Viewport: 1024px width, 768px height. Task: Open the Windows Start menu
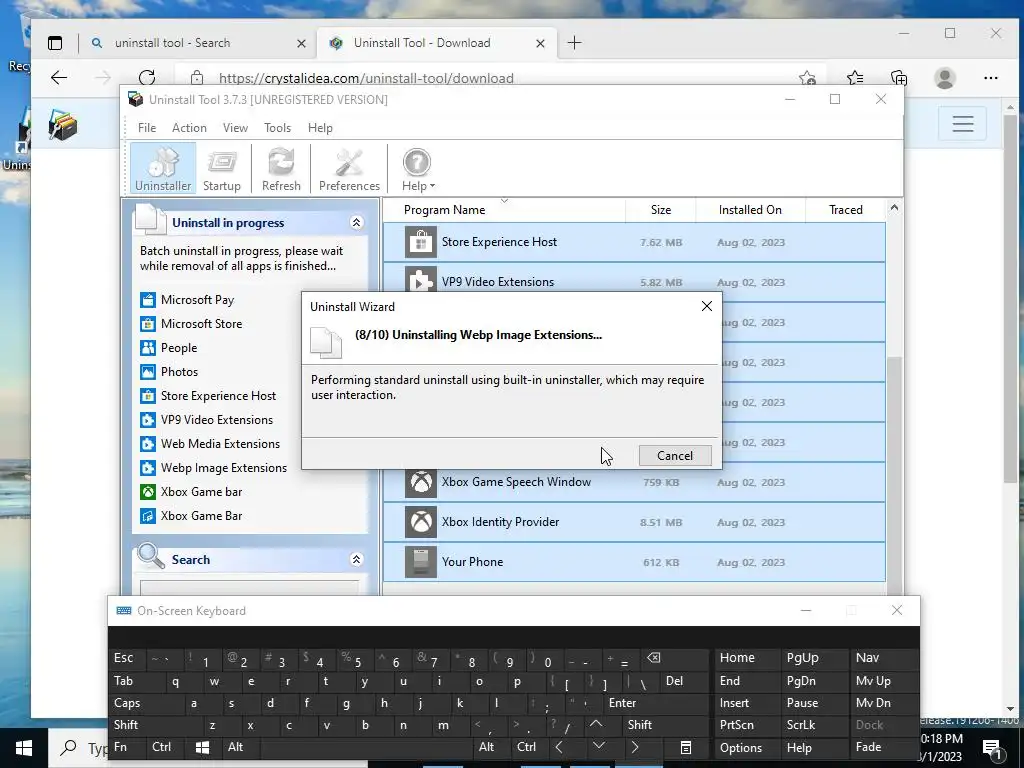coord(24,748)
